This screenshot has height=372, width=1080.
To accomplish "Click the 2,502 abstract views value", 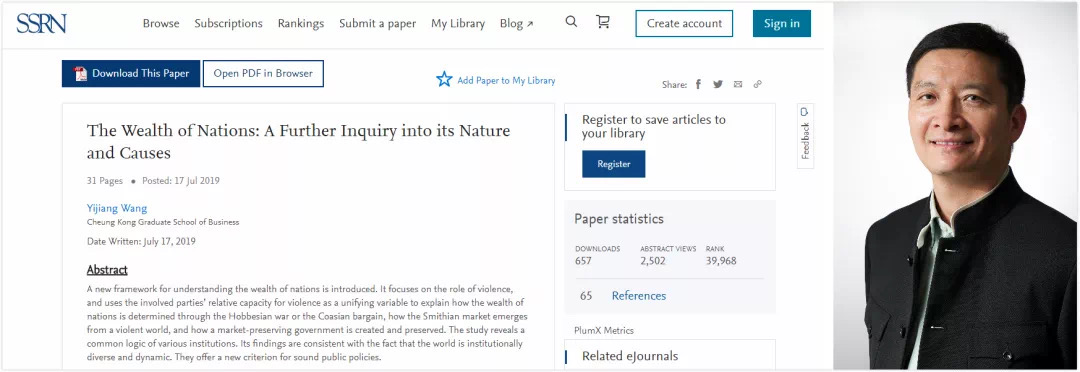I will click(x=653, y=261).
